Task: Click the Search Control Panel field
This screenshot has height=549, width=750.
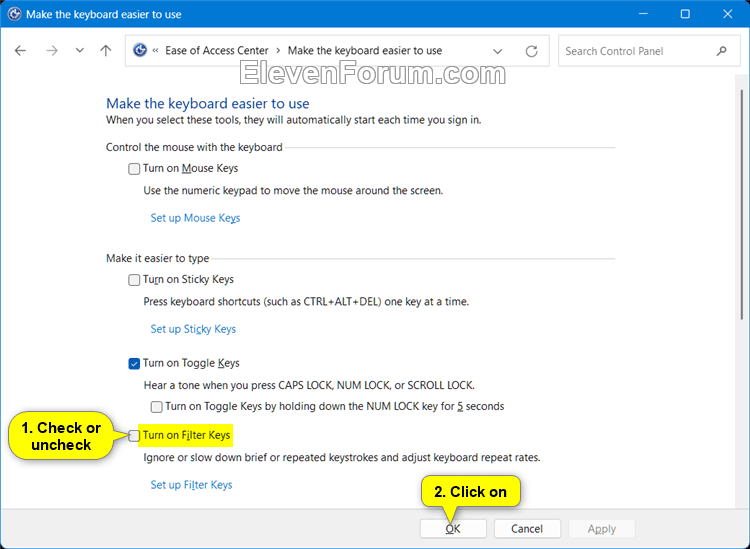Action: point(649,51)
